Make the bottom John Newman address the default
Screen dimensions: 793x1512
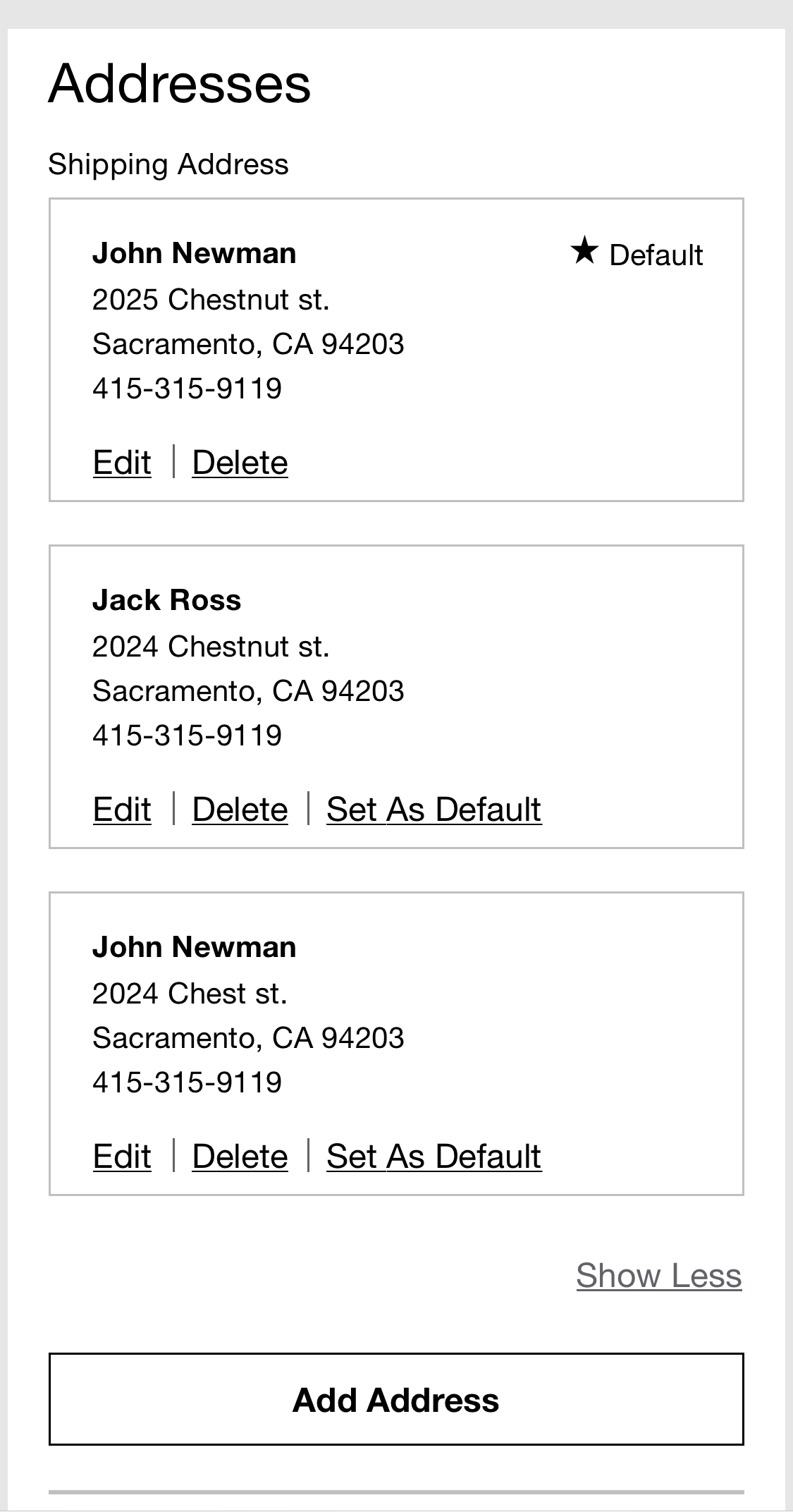click(432, 1155)
